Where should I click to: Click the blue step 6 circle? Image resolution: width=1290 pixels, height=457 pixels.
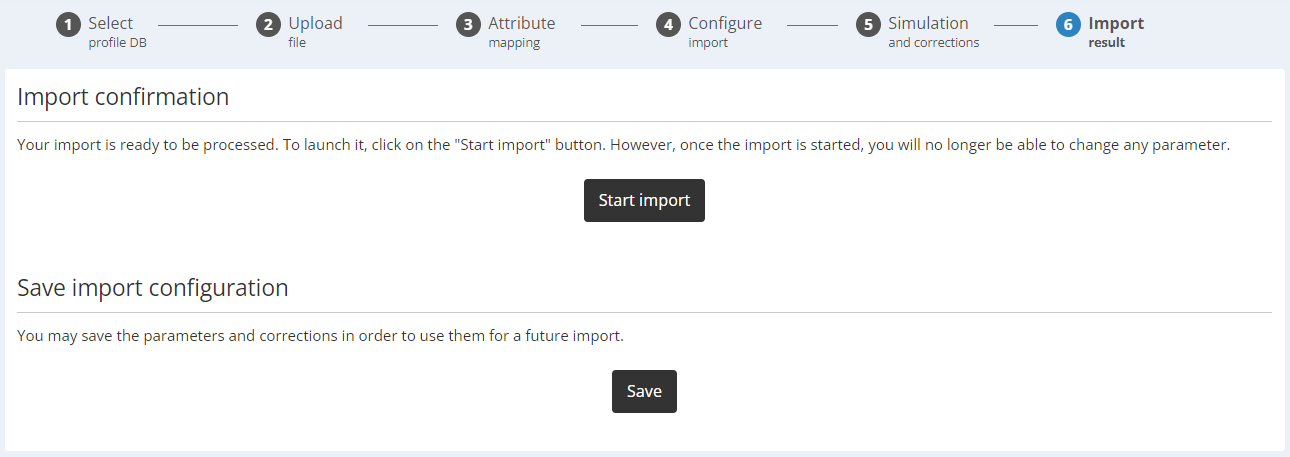coord(1068,25)
